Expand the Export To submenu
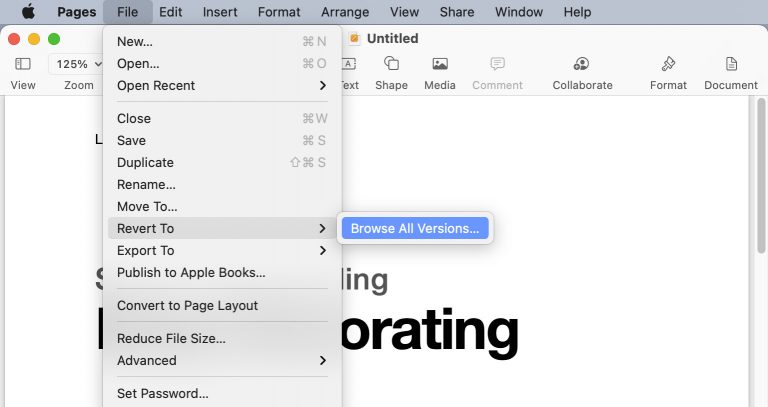 (221, 250)
